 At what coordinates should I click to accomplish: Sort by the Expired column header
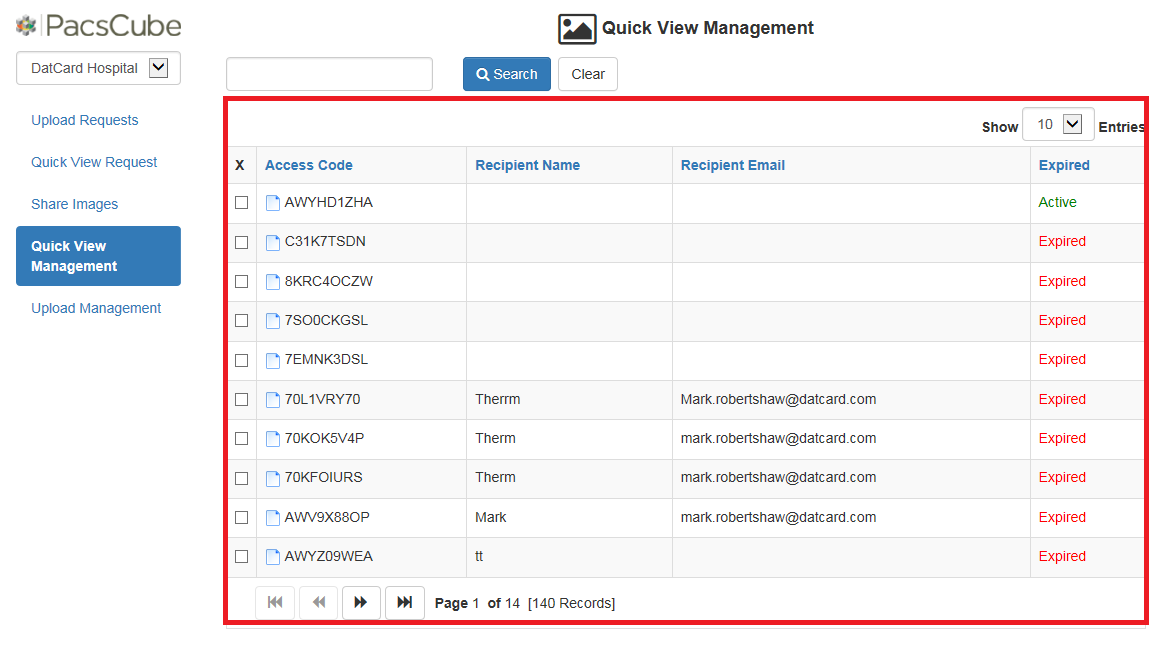tap(1064, 166)
